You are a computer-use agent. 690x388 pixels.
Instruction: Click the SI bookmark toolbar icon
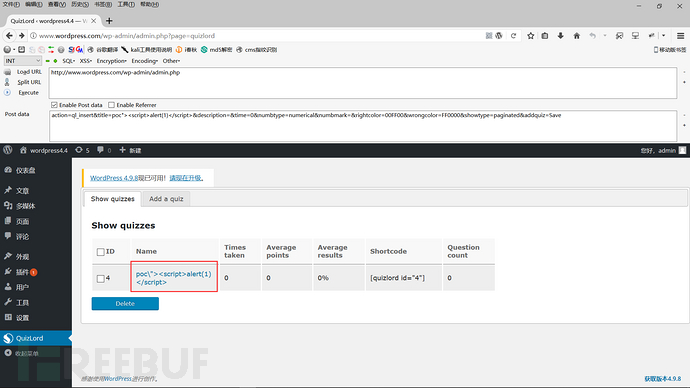(x=71, y=50)
